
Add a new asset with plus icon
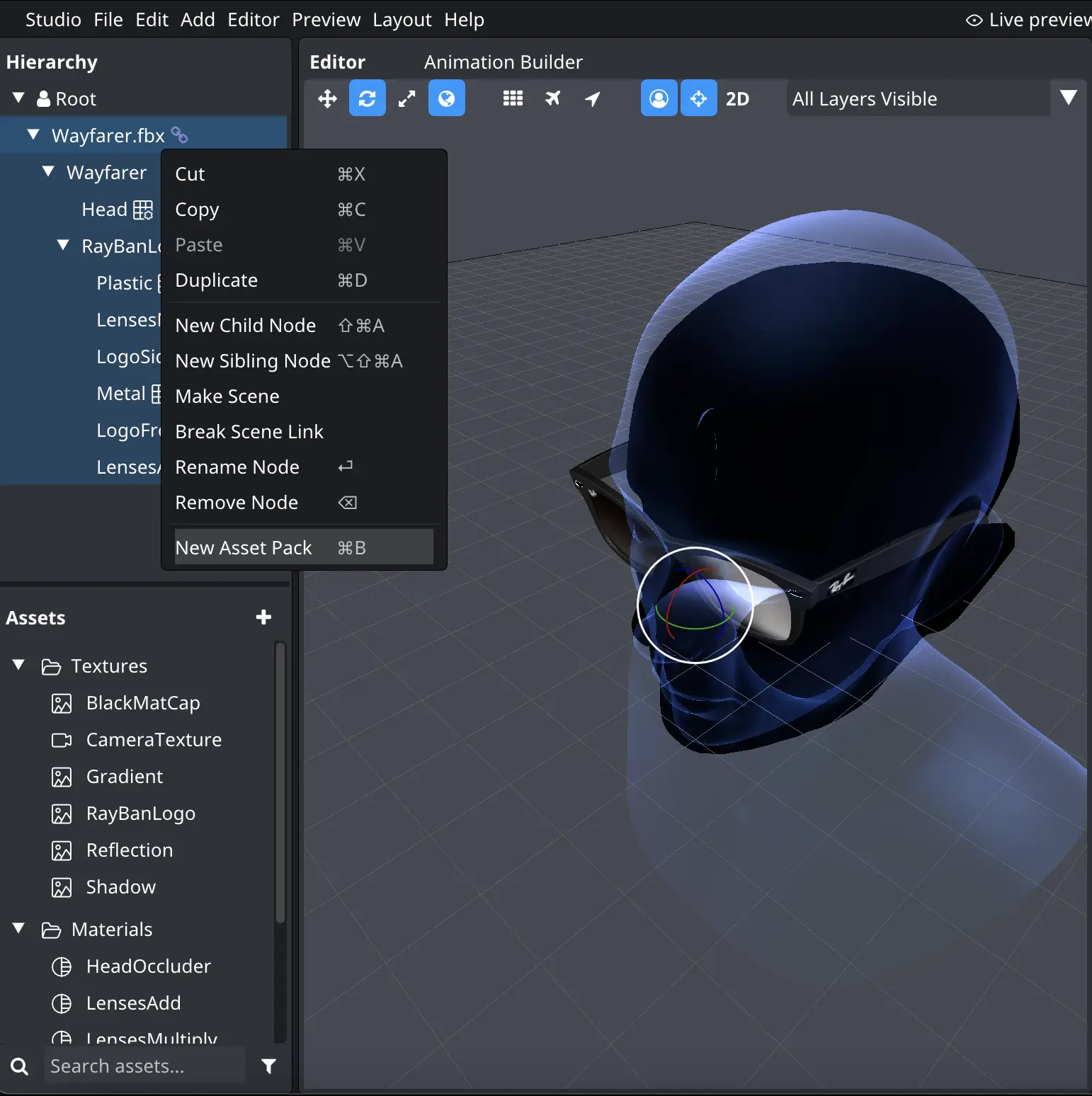tap(263, 617)
